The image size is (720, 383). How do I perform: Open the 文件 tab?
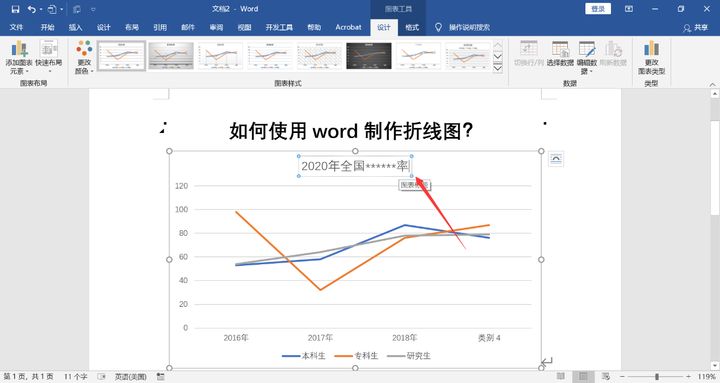pos(16,27)
